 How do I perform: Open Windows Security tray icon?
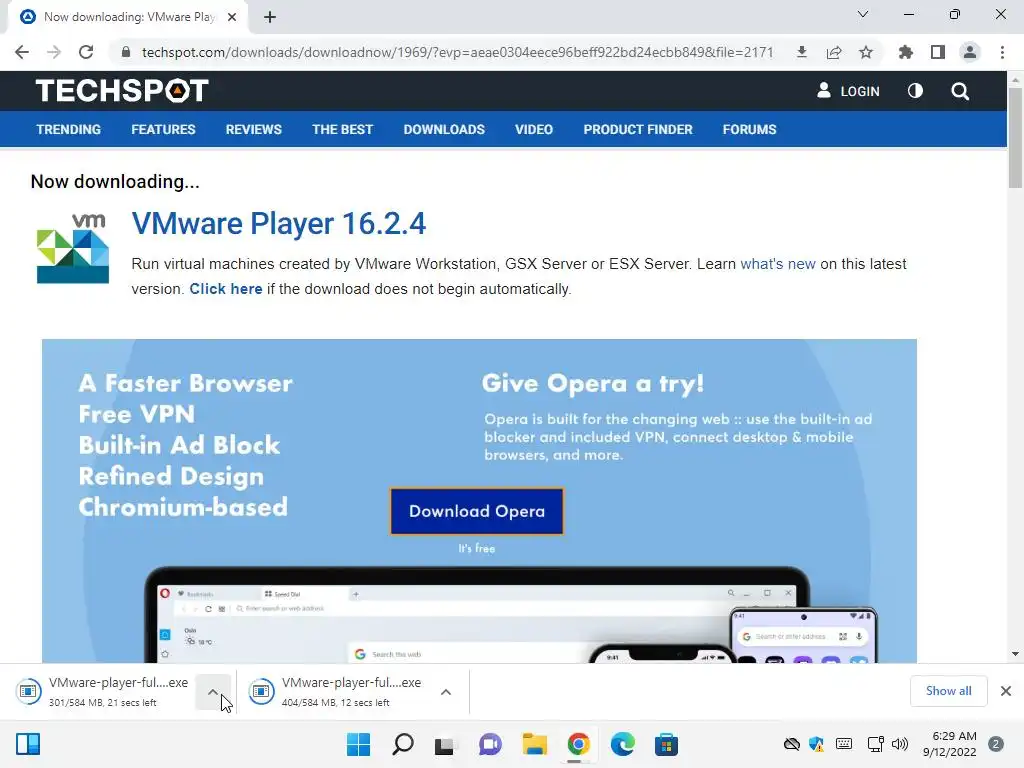pyautogui.click(x=816, y=744)
